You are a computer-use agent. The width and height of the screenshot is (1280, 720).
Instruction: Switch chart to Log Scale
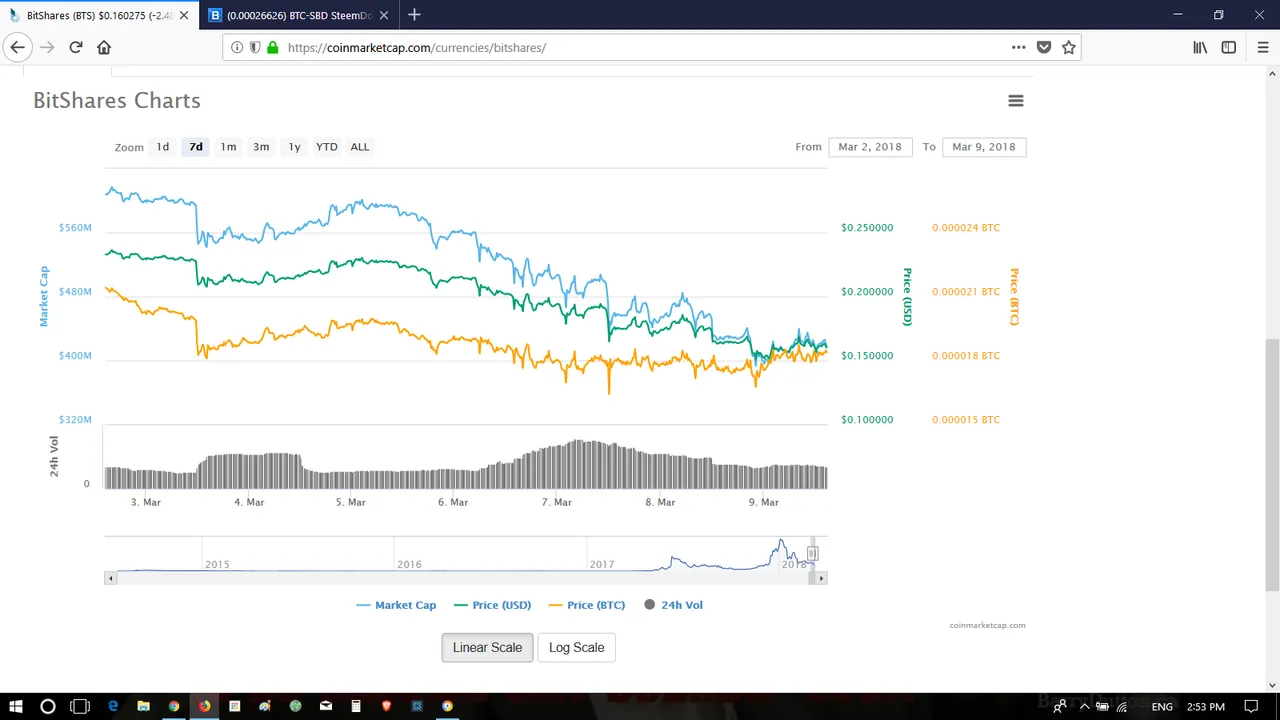coord(576,648)
